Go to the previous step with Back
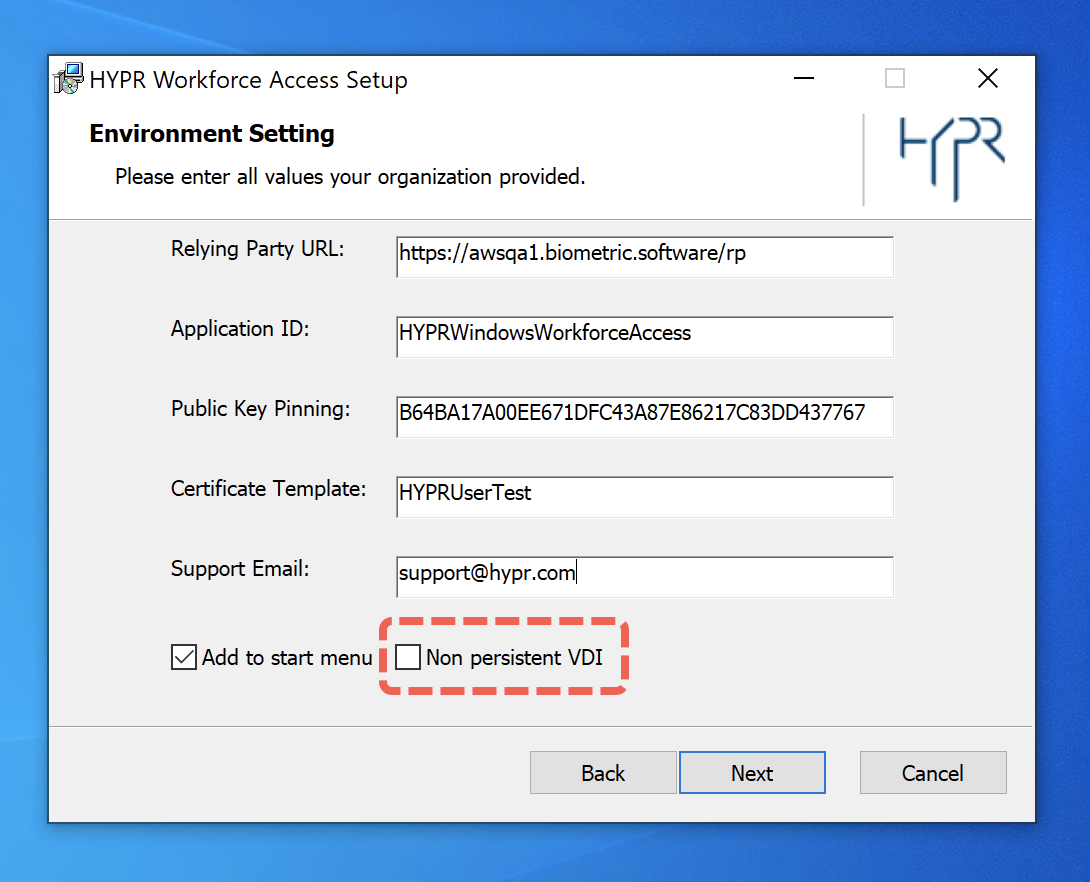 point(603,772)
